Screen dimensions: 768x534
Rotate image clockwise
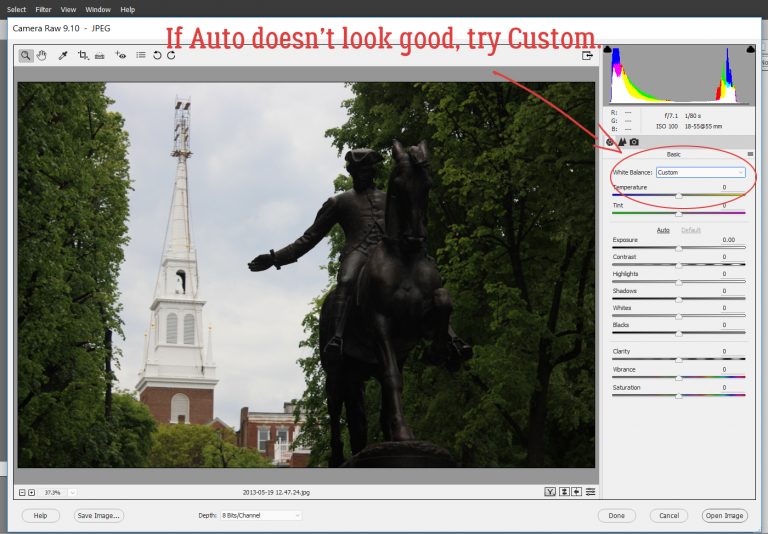(171, 55)
